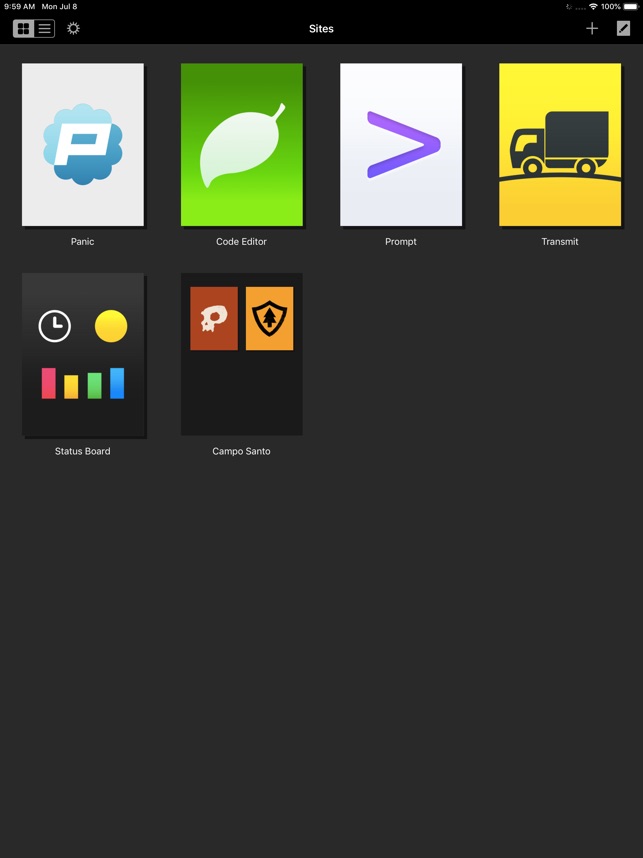Open the Campo Santo folder skull icon
Viewport: 643px width, 858px height.
click(x=214, y=318)
